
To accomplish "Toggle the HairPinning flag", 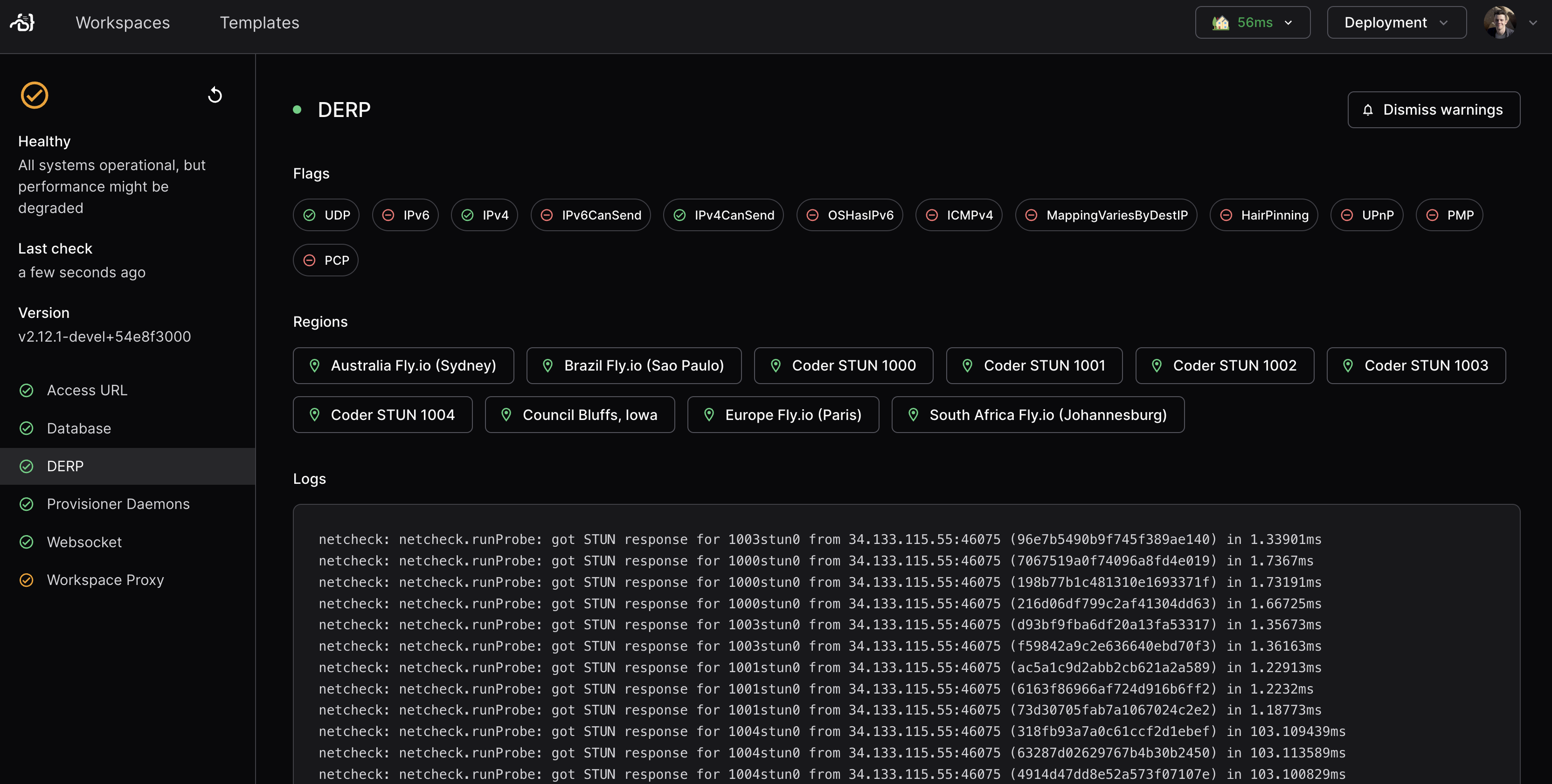I will tap(1263, 215).
